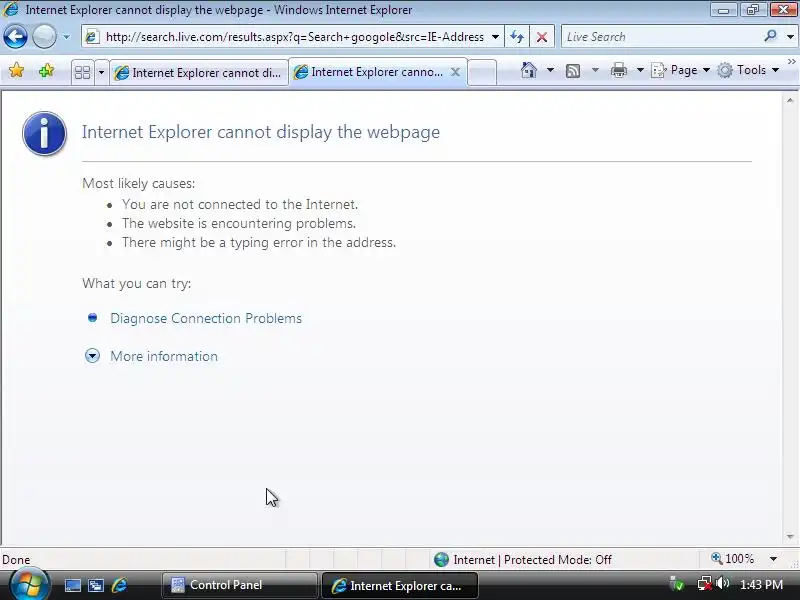Screen dimensions: 800x600
Task: Open the Quick Tabs view
Action: click(x=83, y=72)
